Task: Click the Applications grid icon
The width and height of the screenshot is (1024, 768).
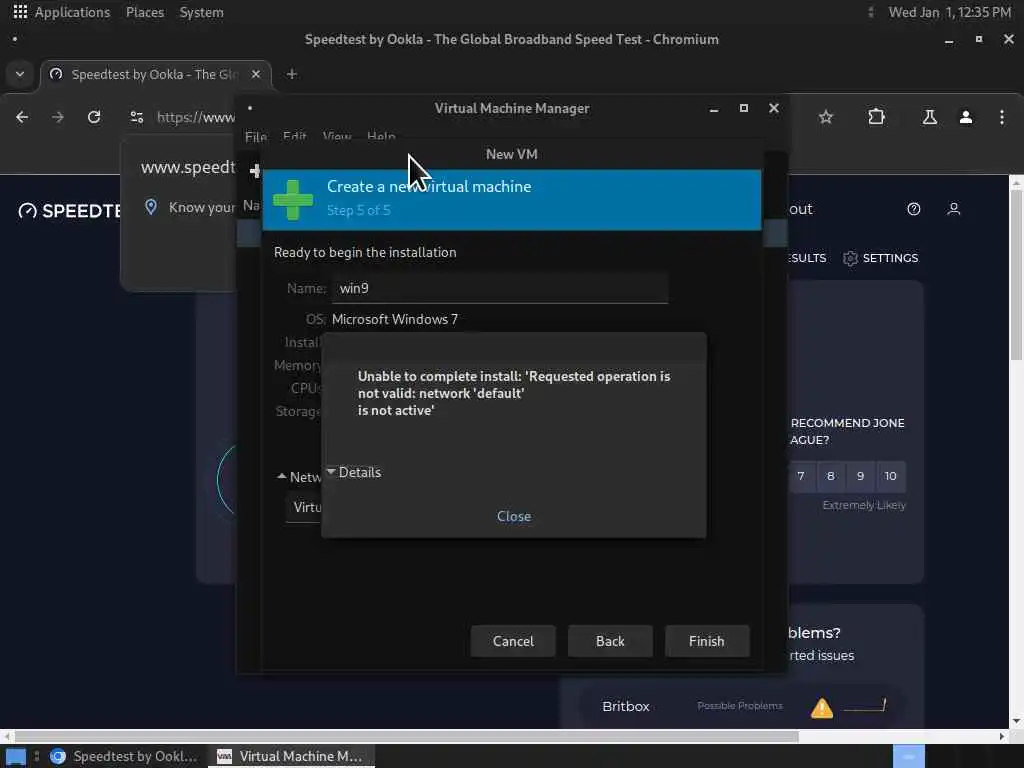Action: pyautogui.click(x=20, y=12)
